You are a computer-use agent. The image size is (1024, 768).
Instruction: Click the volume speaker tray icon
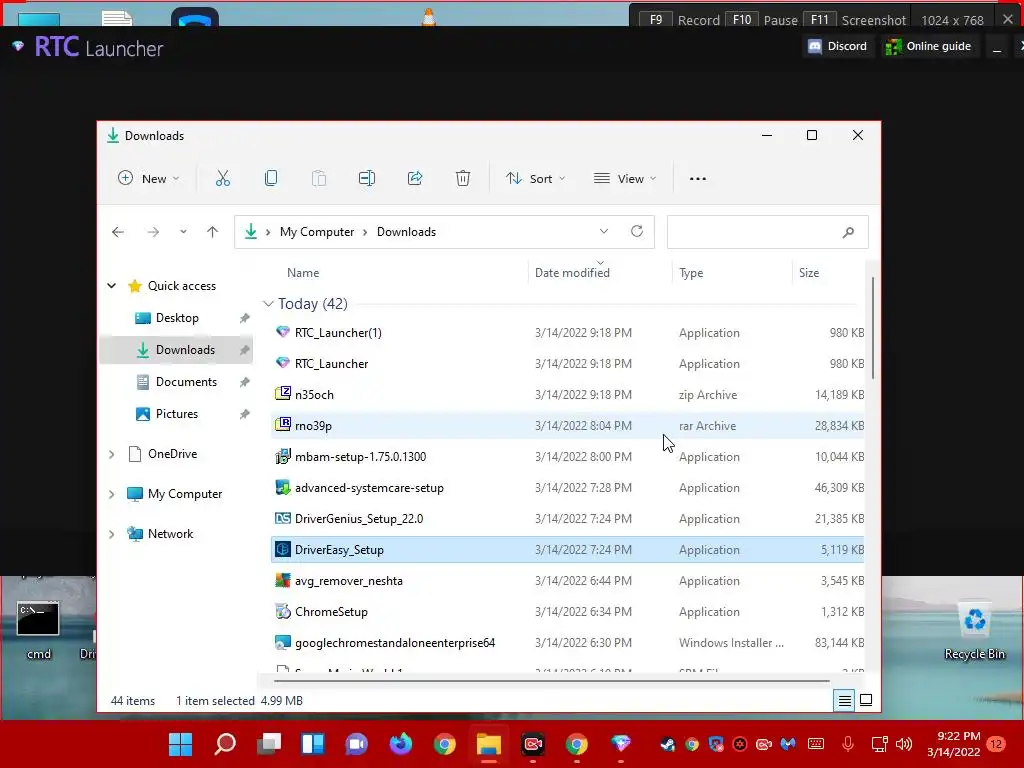click(x=904, y=744)
